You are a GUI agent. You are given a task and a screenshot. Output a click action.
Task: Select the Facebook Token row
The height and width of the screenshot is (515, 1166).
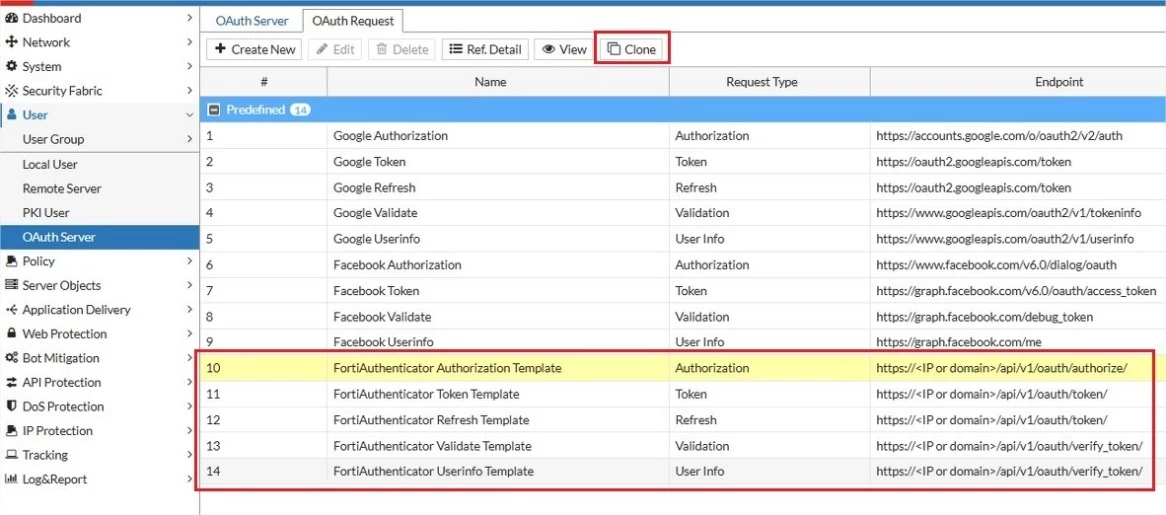coord(683,291)
